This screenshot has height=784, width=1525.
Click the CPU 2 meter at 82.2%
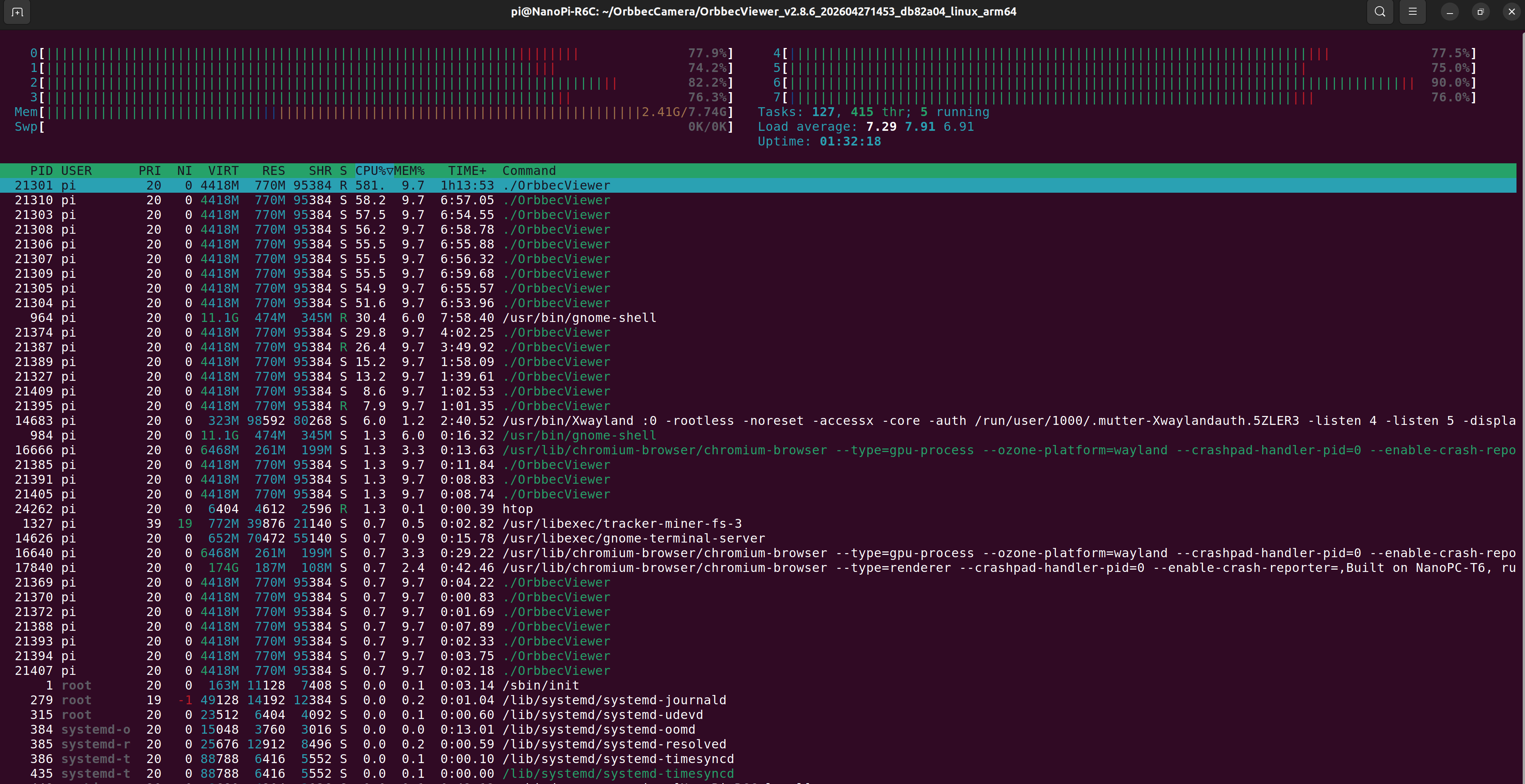[x=382, y=83]
